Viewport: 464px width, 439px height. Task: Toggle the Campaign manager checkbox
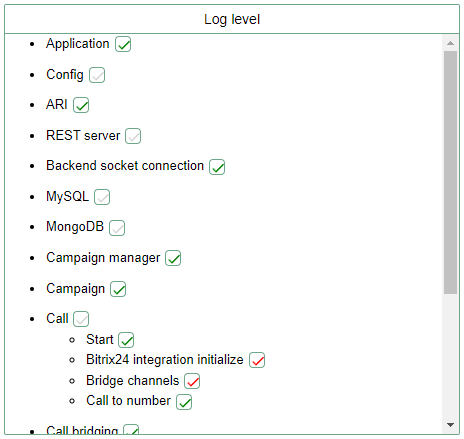[173, 258]
